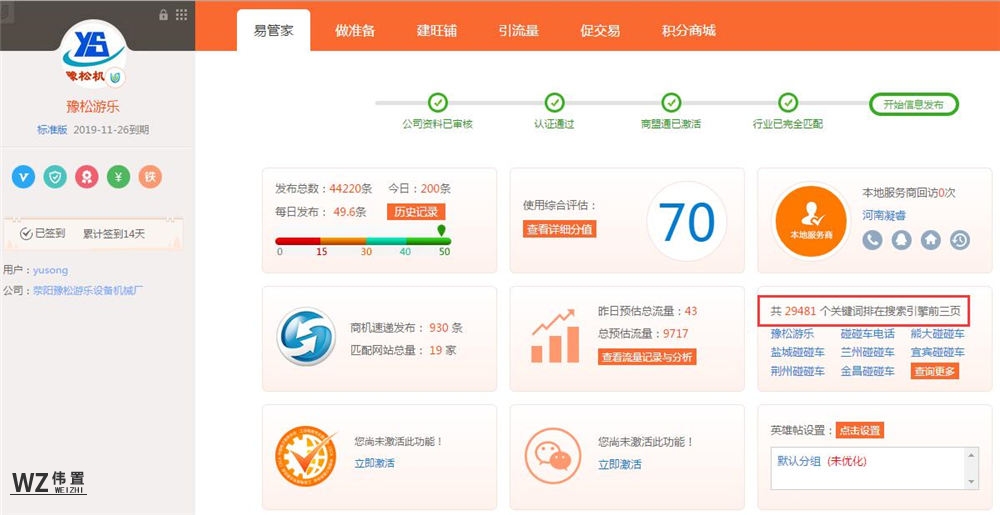Switch to the 做准备 tab
This screenshot has height=515, width=1000.
click(x=355, y=31)
